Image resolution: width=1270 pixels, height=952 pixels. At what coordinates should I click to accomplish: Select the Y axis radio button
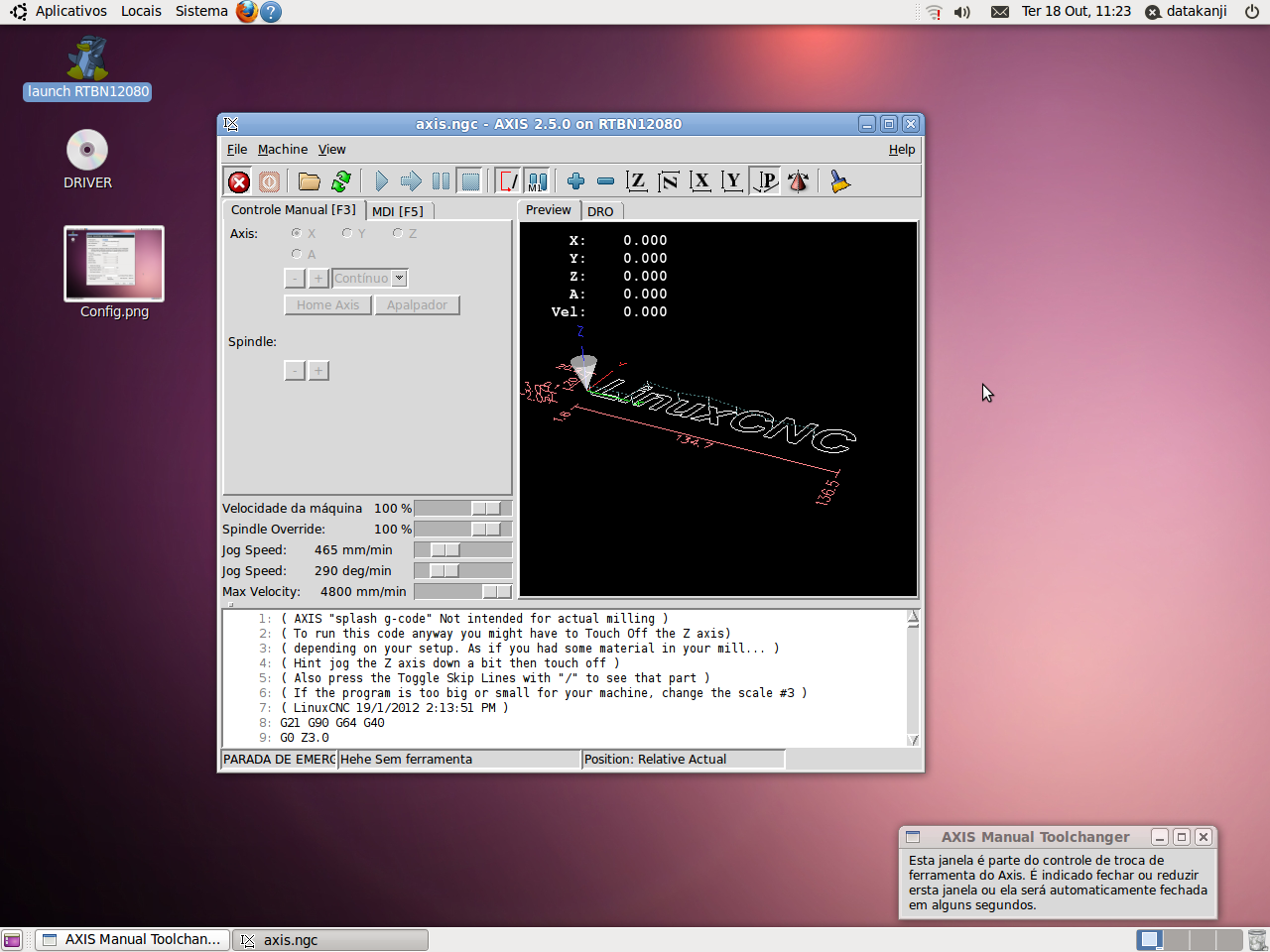point(346,233)
